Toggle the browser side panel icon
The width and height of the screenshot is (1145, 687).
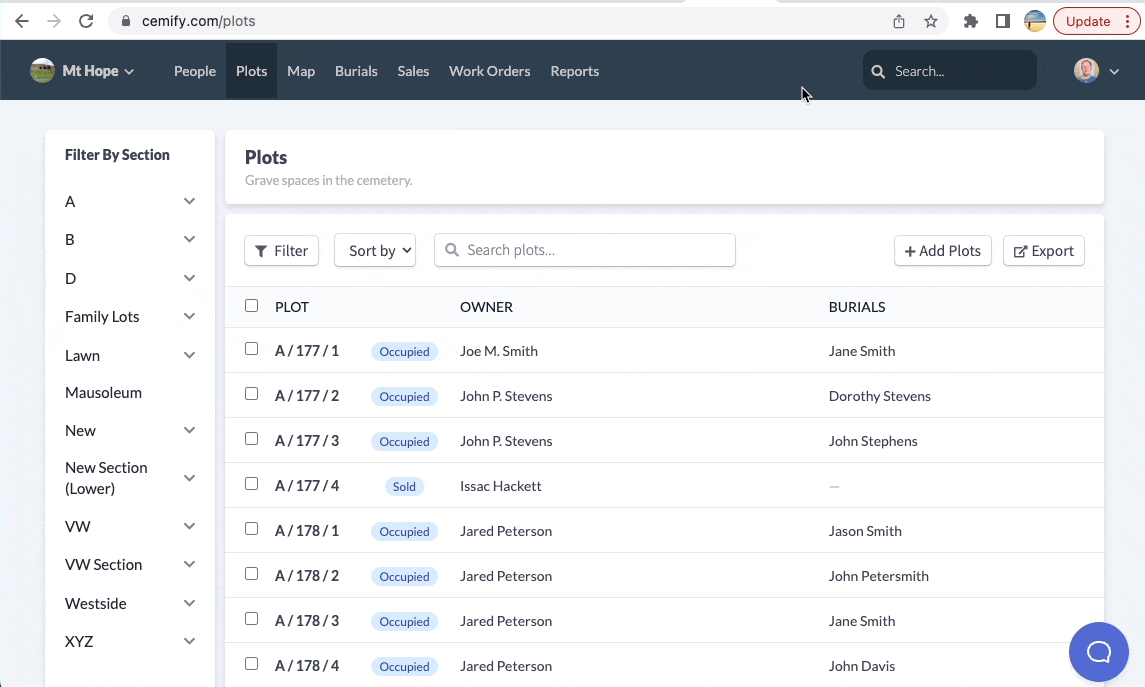coord(1003,21)
